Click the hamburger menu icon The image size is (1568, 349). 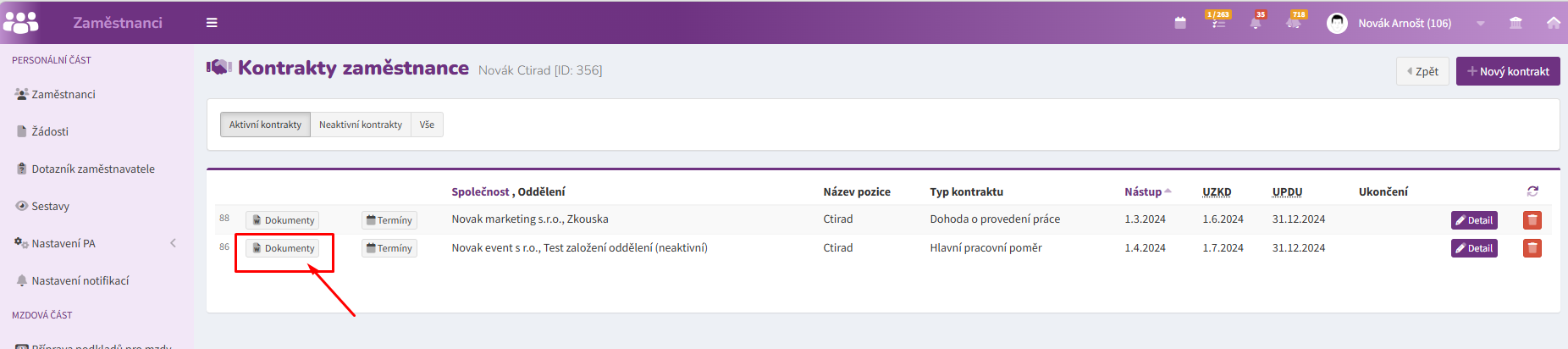point(212,23)
